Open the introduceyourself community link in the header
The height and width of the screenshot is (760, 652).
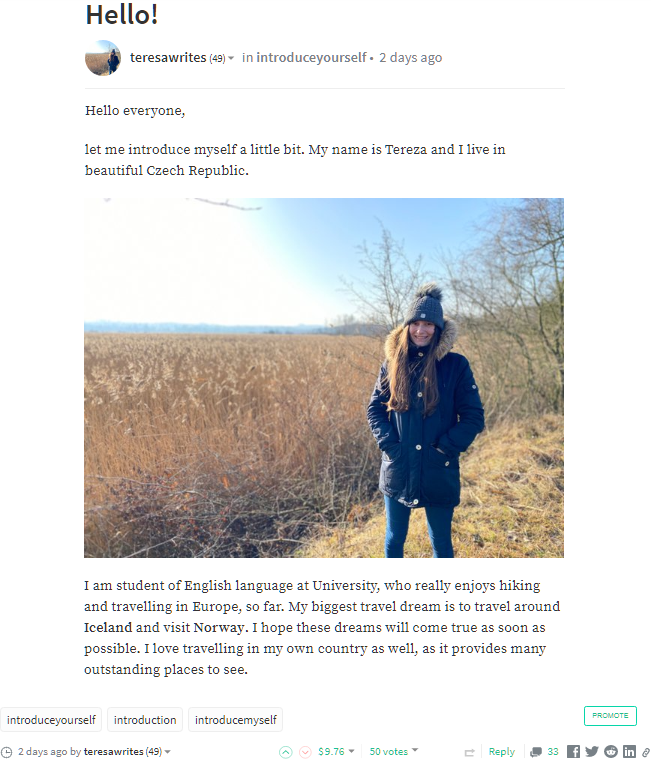pyautogui.click(x=311, y=58)
